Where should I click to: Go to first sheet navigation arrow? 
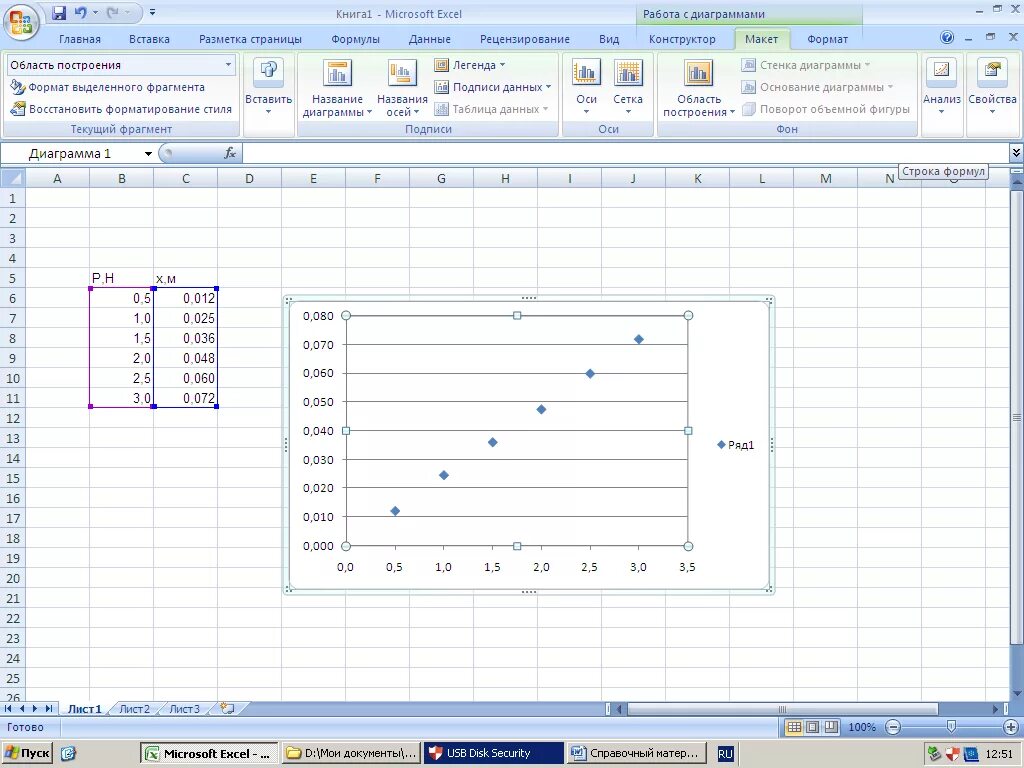tap(8, 709)
